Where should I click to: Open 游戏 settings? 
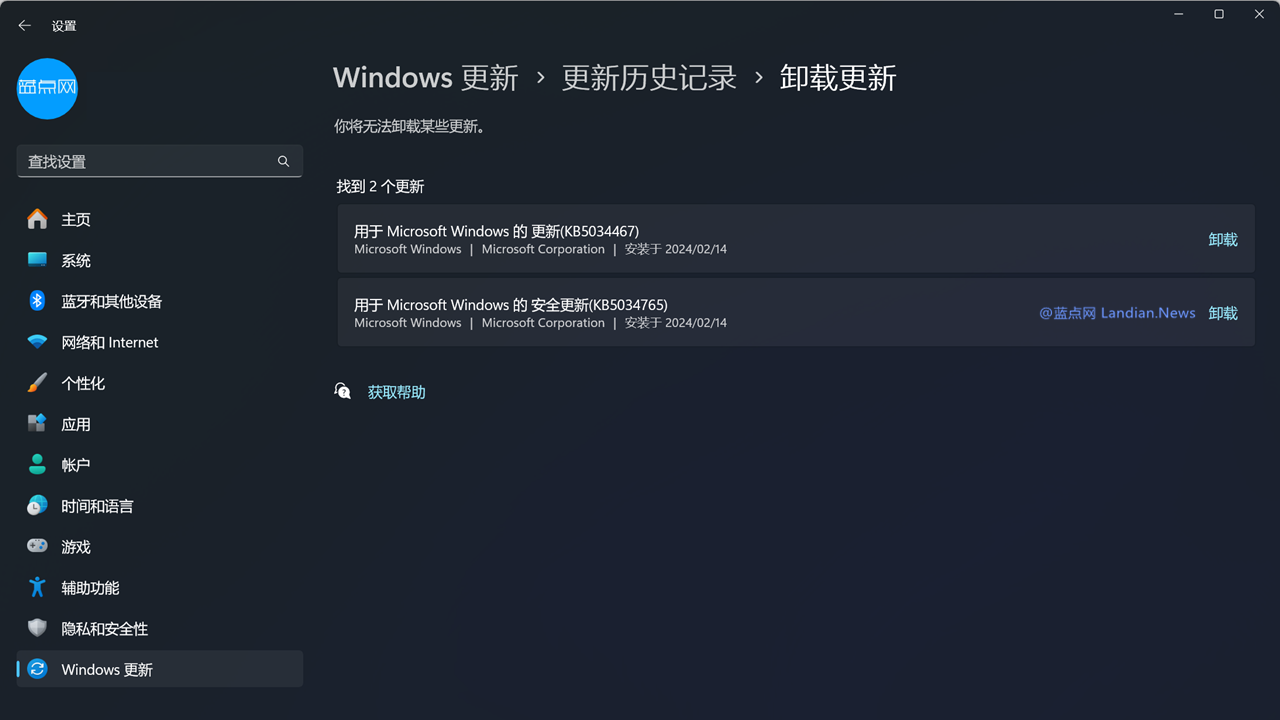tap(160, 547)
